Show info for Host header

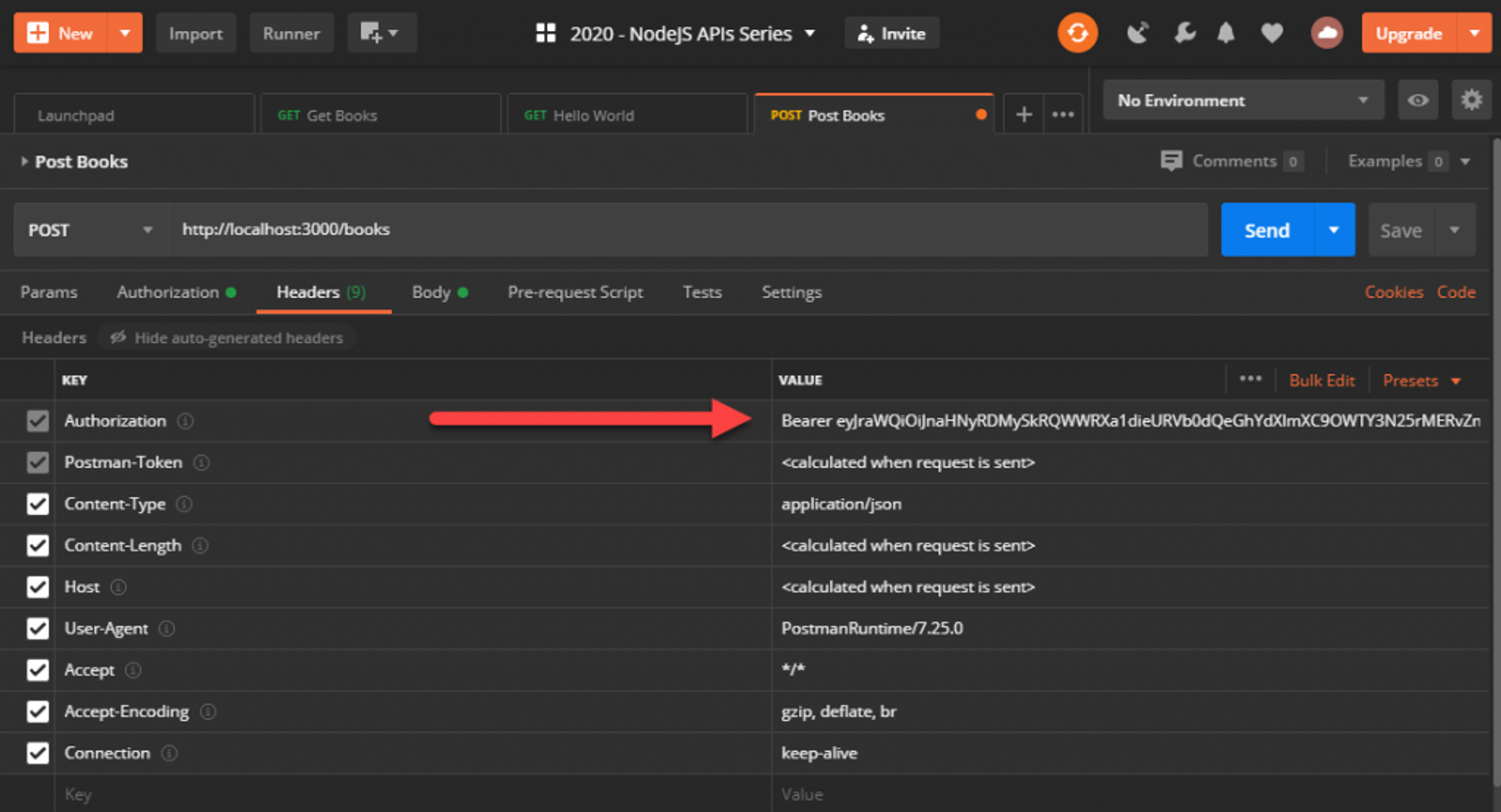click(x=118, y=587)
